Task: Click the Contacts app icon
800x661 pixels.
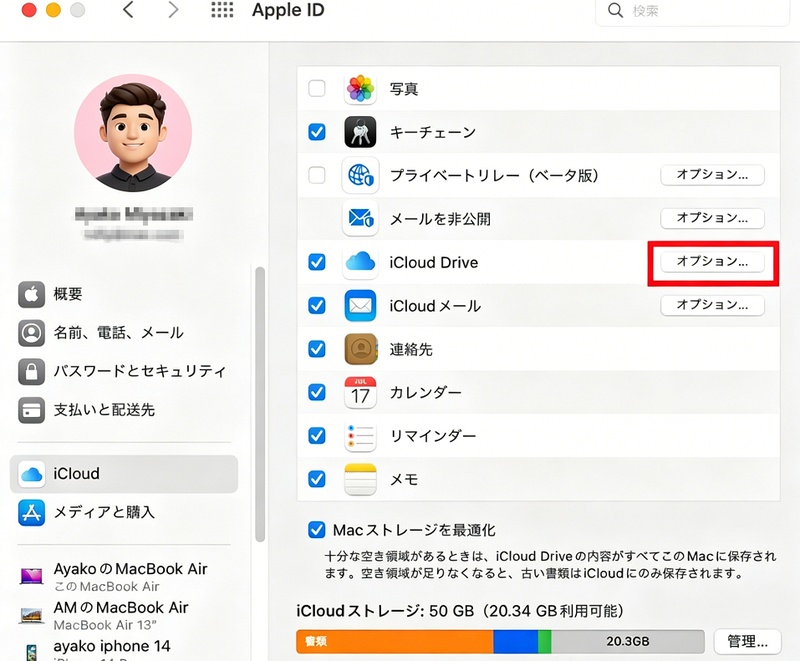Action: click(360, 349)
